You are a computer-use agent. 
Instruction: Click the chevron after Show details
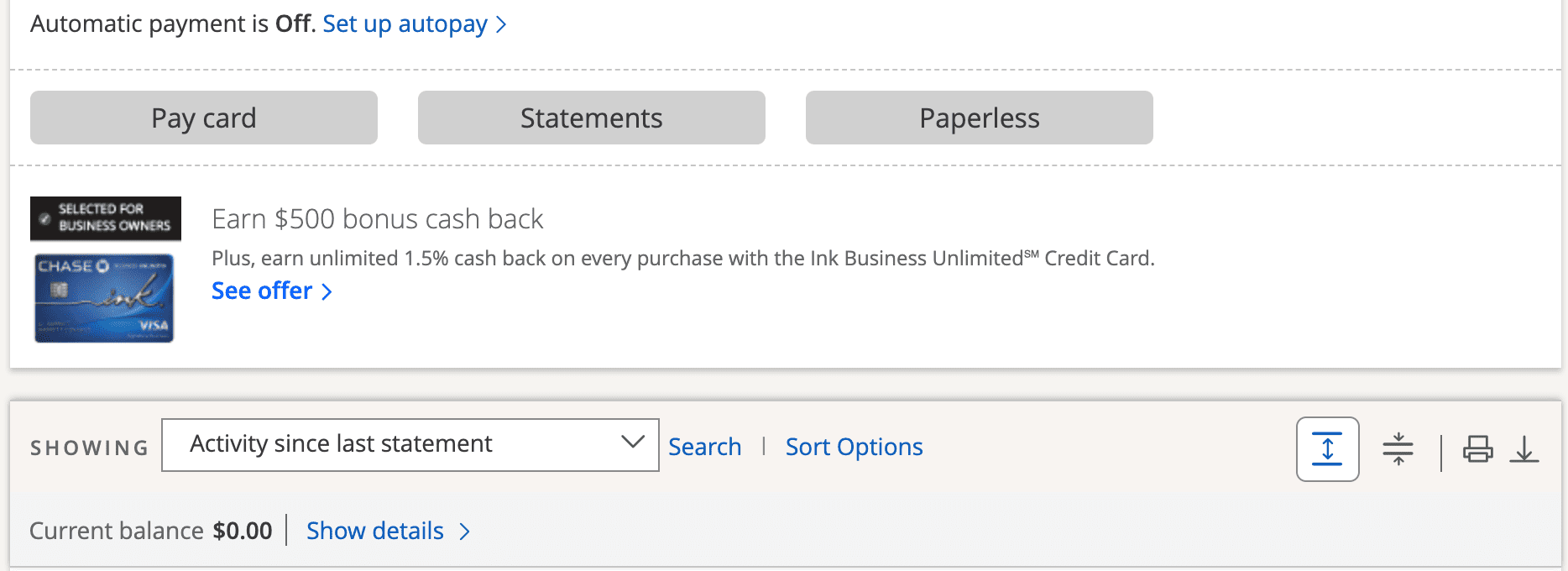[x=464, y=532]
